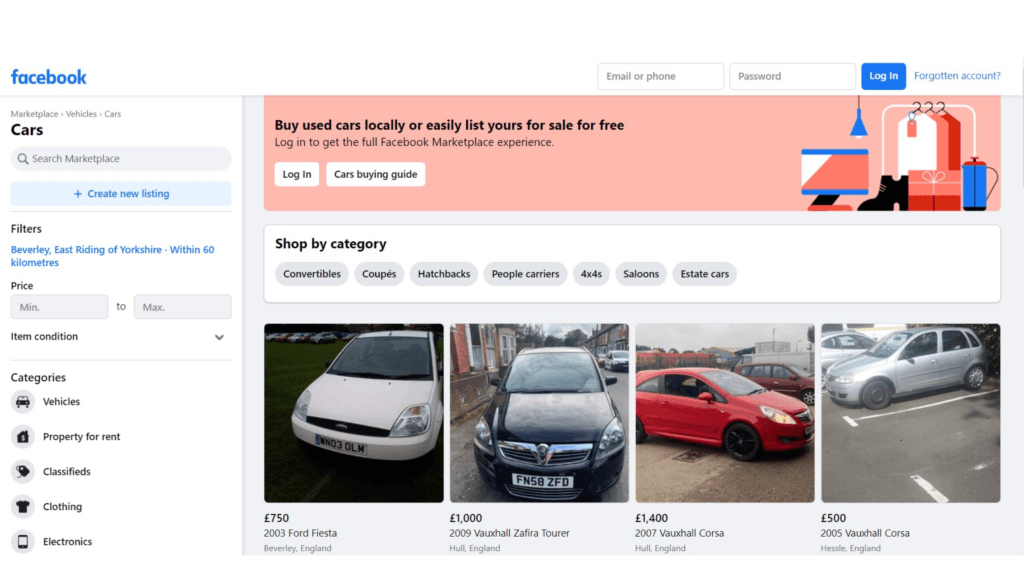
Task: Click the Electronics phone icon
Action: (23, 541)
